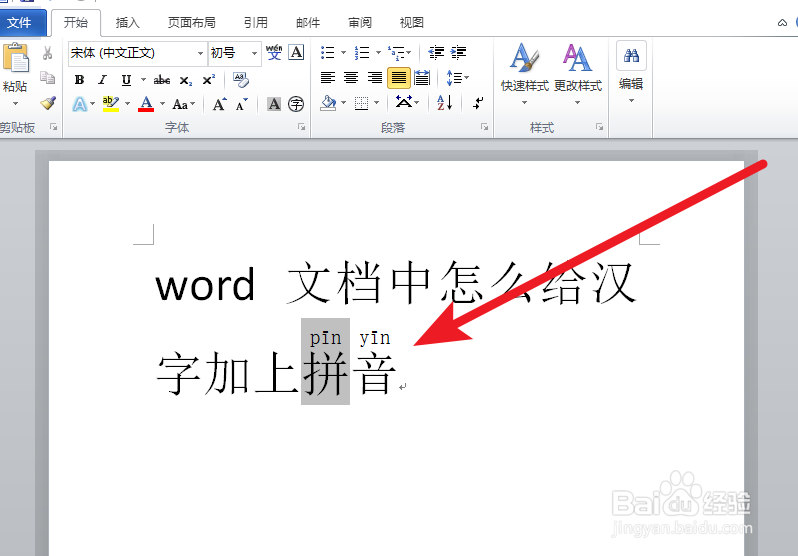
Task: Open the Styles pane launcher in 样式 group
Action: 600,127
